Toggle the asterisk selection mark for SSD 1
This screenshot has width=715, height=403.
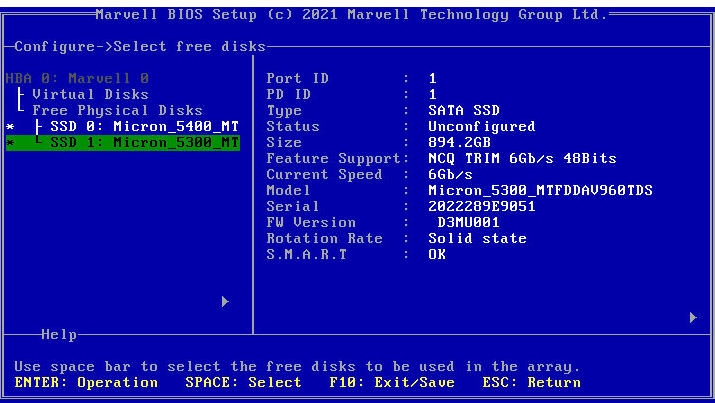(10, 143)
